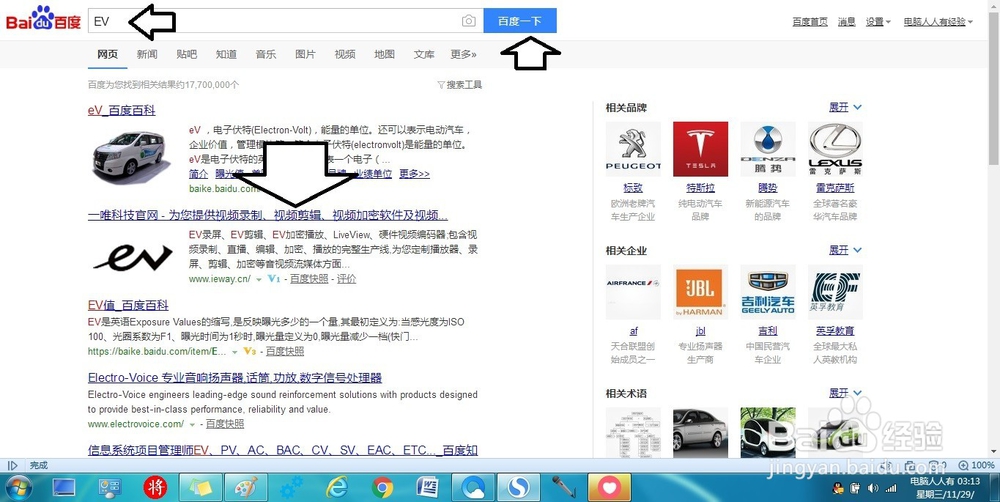Switch to the 贴吧 tab
The image size is (1000, 502).
186,54
